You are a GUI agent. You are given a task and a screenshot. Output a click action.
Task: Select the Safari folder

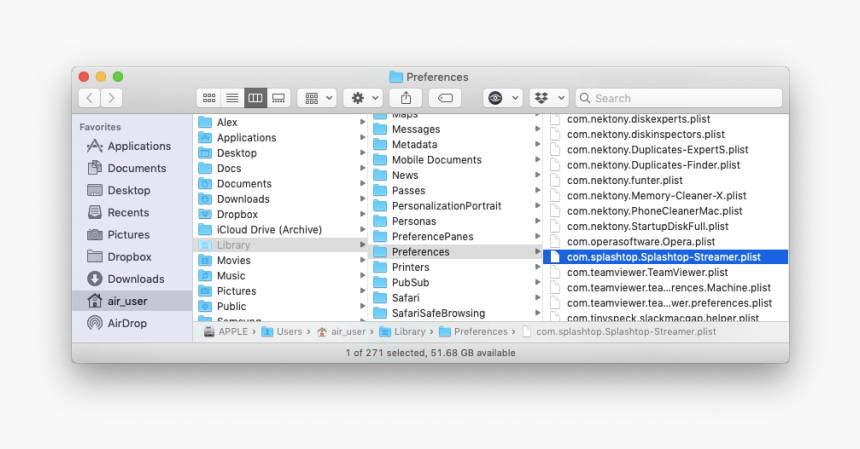coord(456,298)
